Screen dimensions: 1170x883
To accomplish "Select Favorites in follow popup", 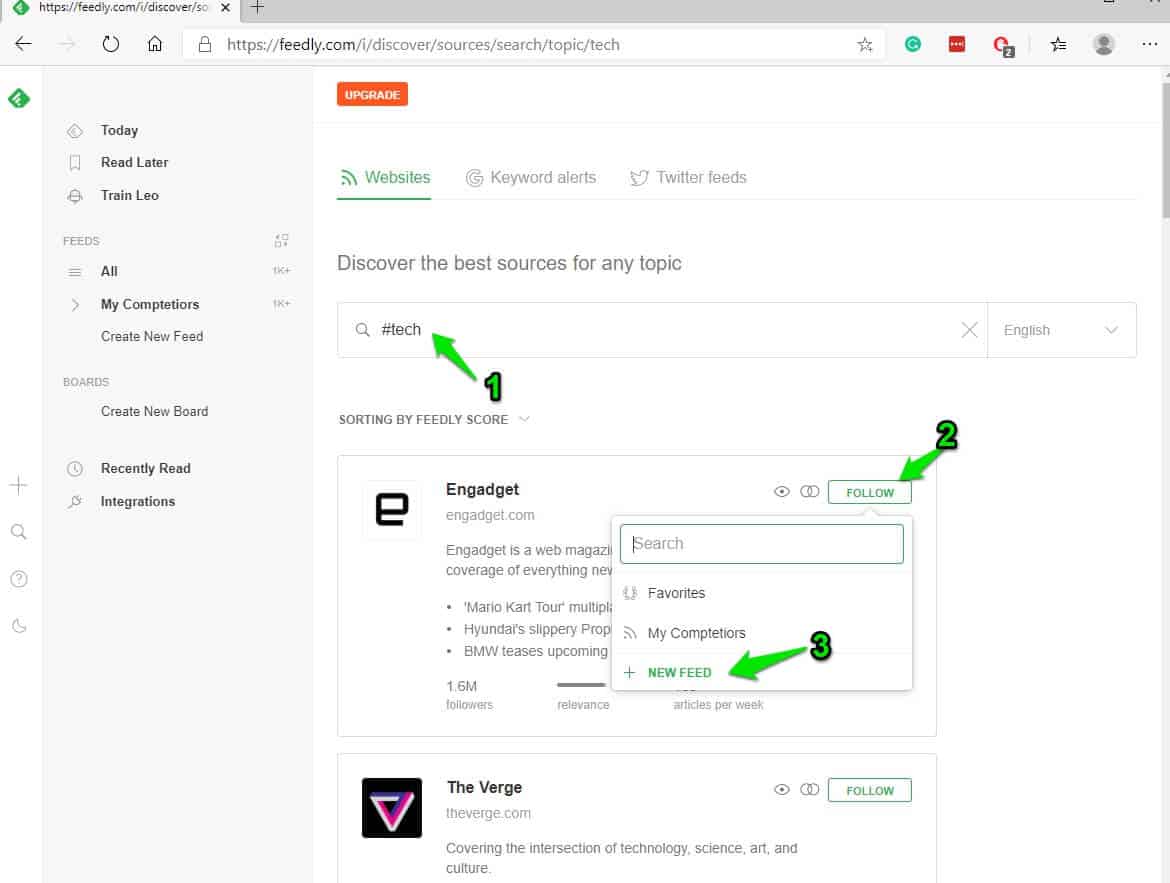I will (761, 593).
